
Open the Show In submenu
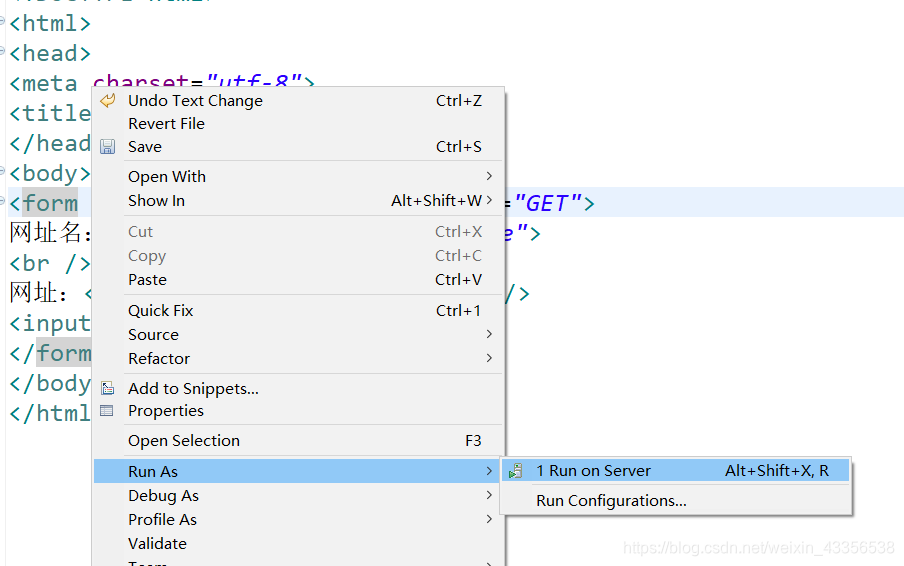pyautogui.click(x=299, y=201)
